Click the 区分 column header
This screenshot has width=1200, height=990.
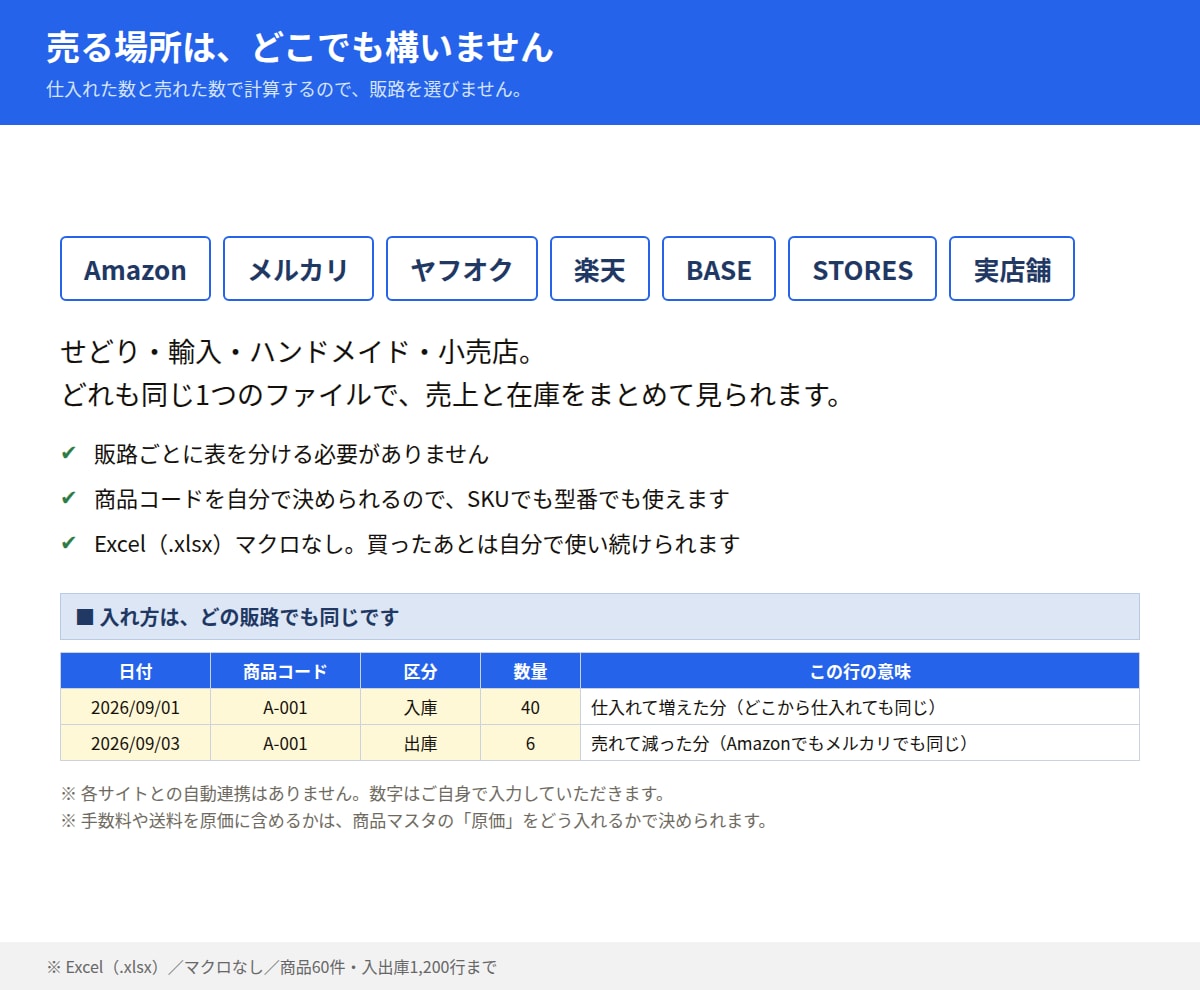[x=420, y=671]
